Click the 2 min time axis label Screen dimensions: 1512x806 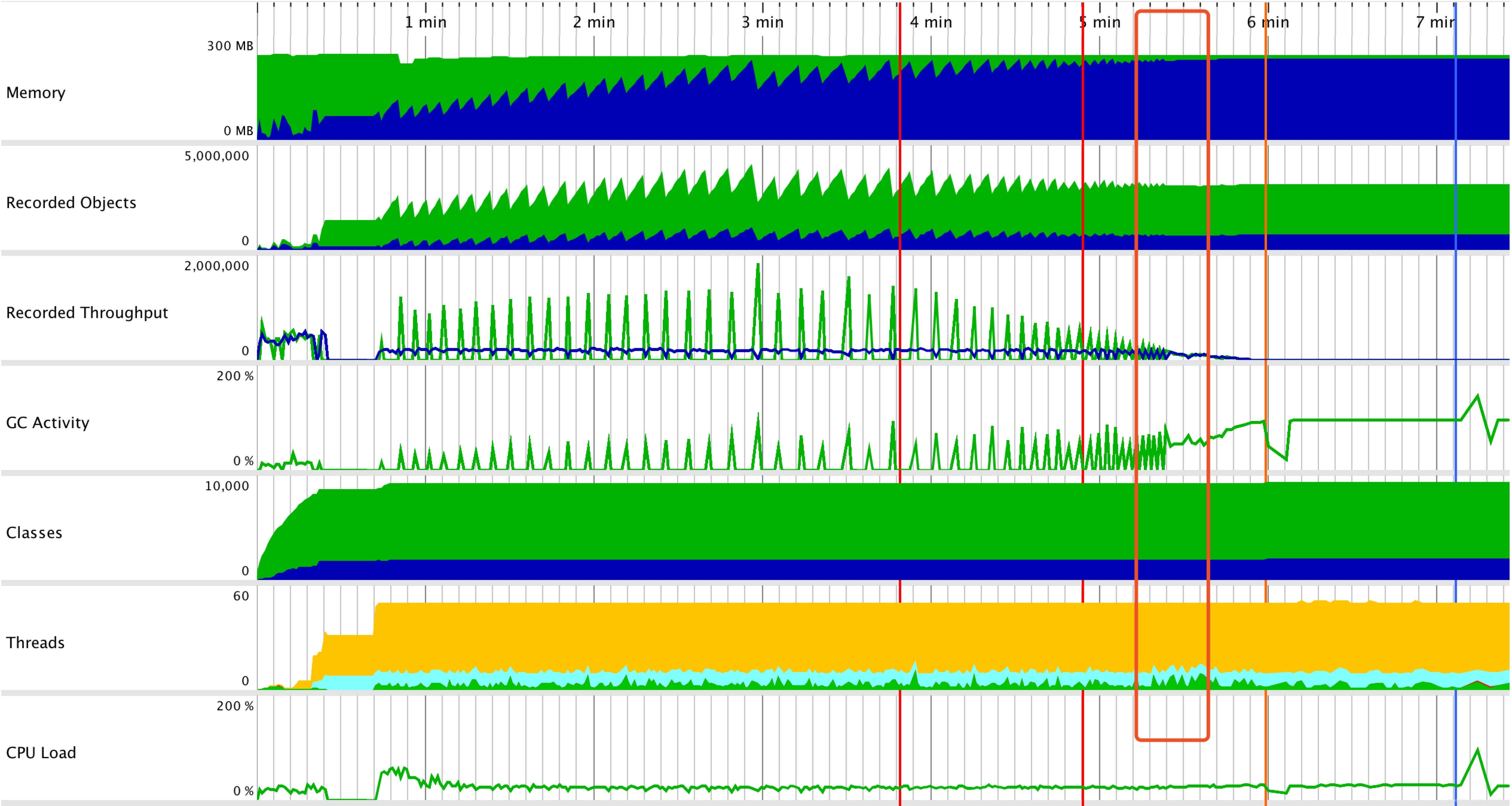(x=594, y=22)
